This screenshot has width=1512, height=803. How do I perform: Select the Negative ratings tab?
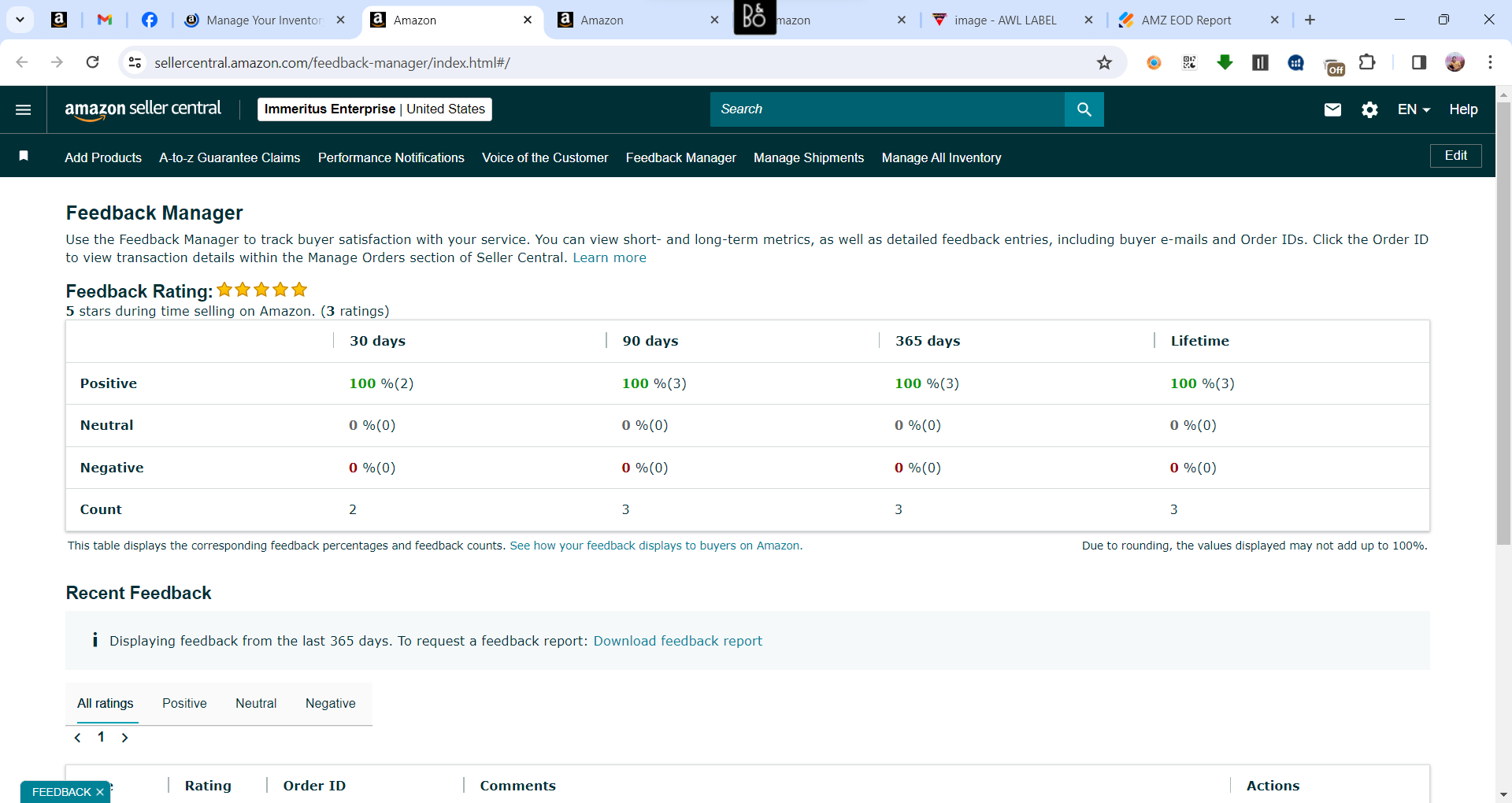(331, 704)
